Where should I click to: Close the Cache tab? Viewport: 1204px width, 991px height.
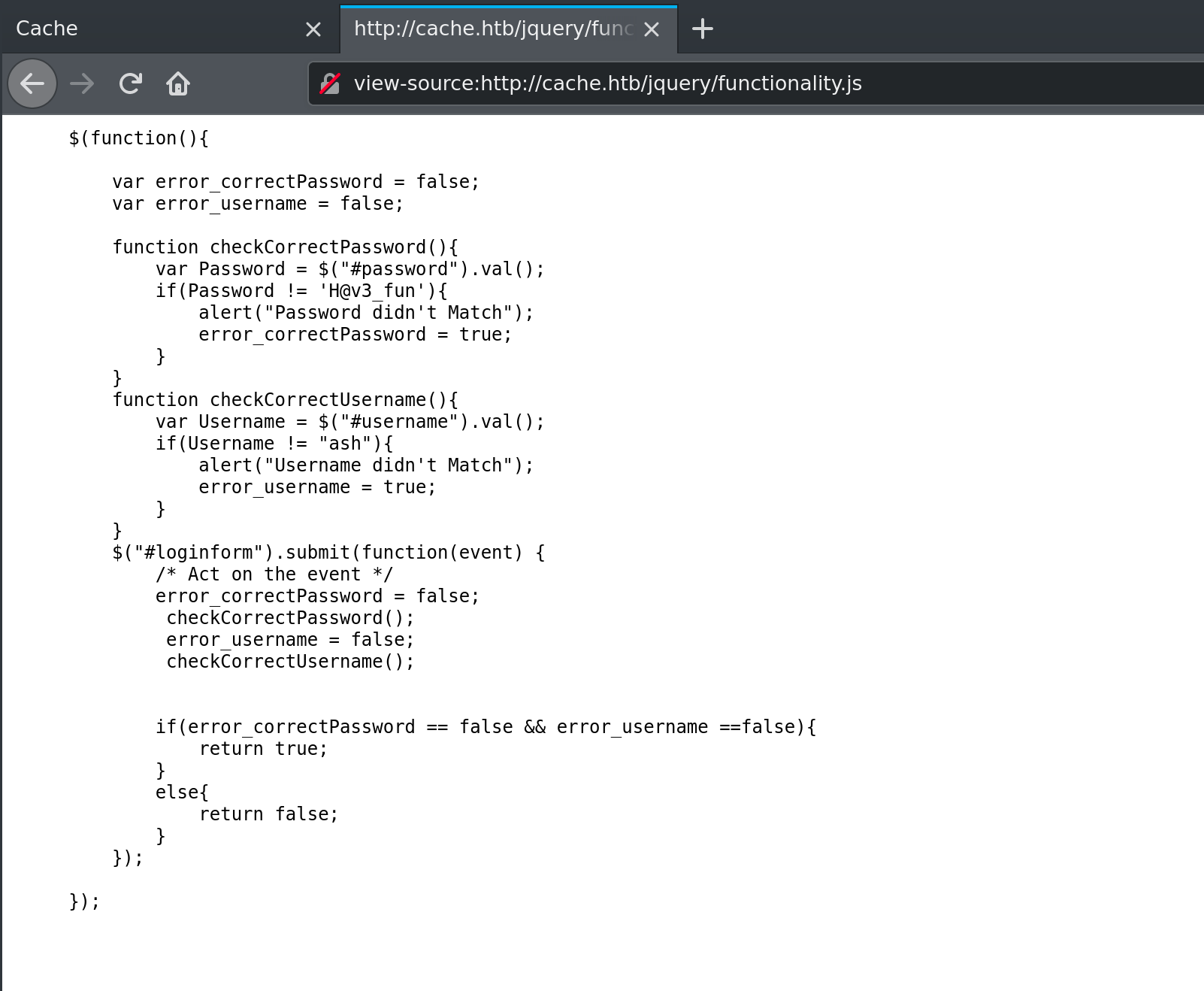313,29
